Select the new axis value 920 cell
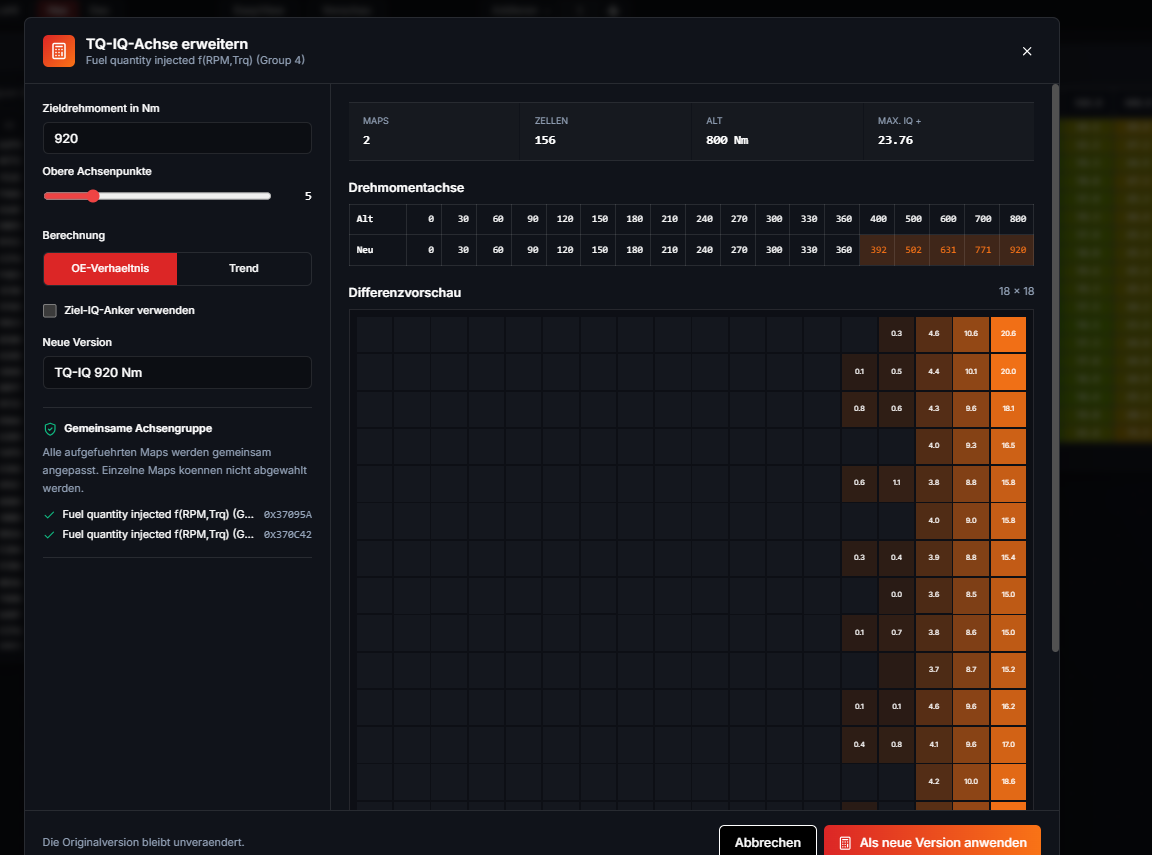Image resolution: width=1152 pixels, height=855 pixels. (x=1017, y=250)
